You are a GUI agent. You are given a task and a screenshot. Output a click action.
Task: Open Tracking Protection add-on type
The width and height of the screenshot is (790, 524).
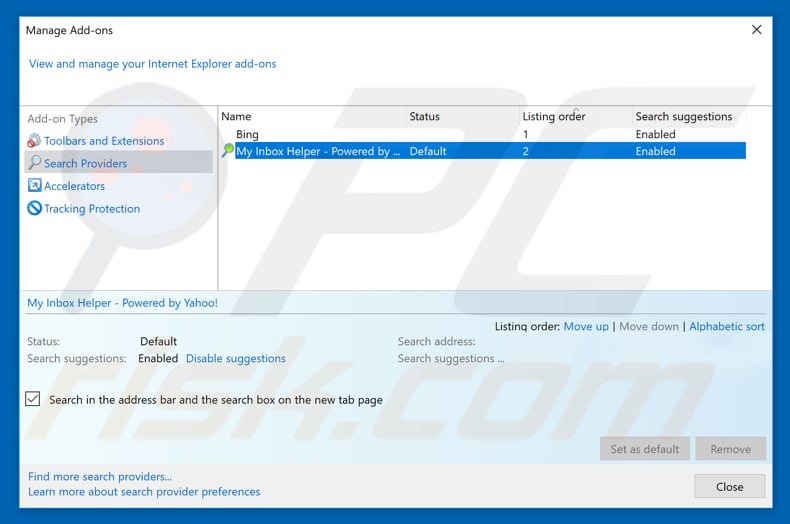click(x=92, y=209)
